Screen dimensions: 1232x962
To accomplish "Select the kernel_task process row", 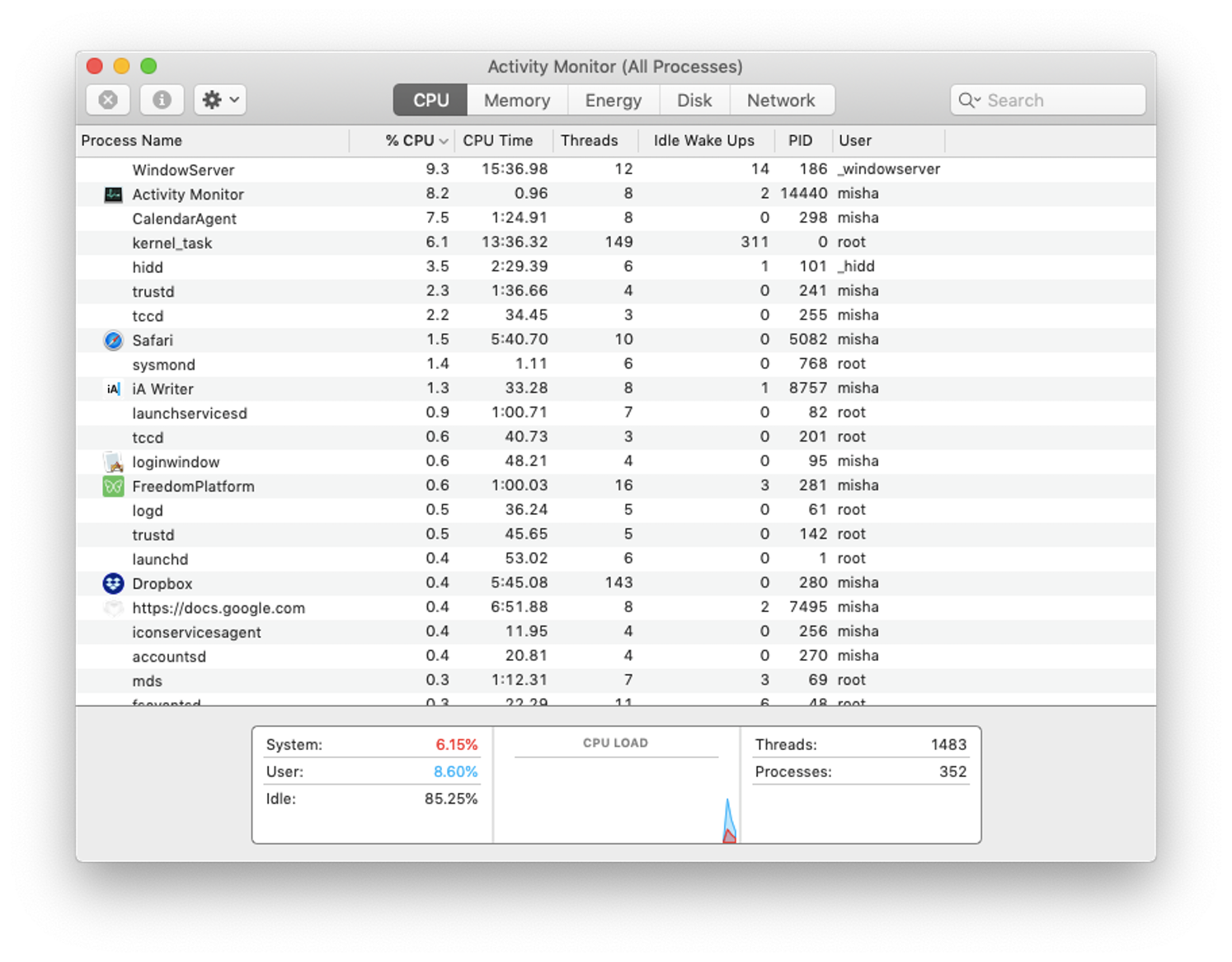I will point(615,243).
